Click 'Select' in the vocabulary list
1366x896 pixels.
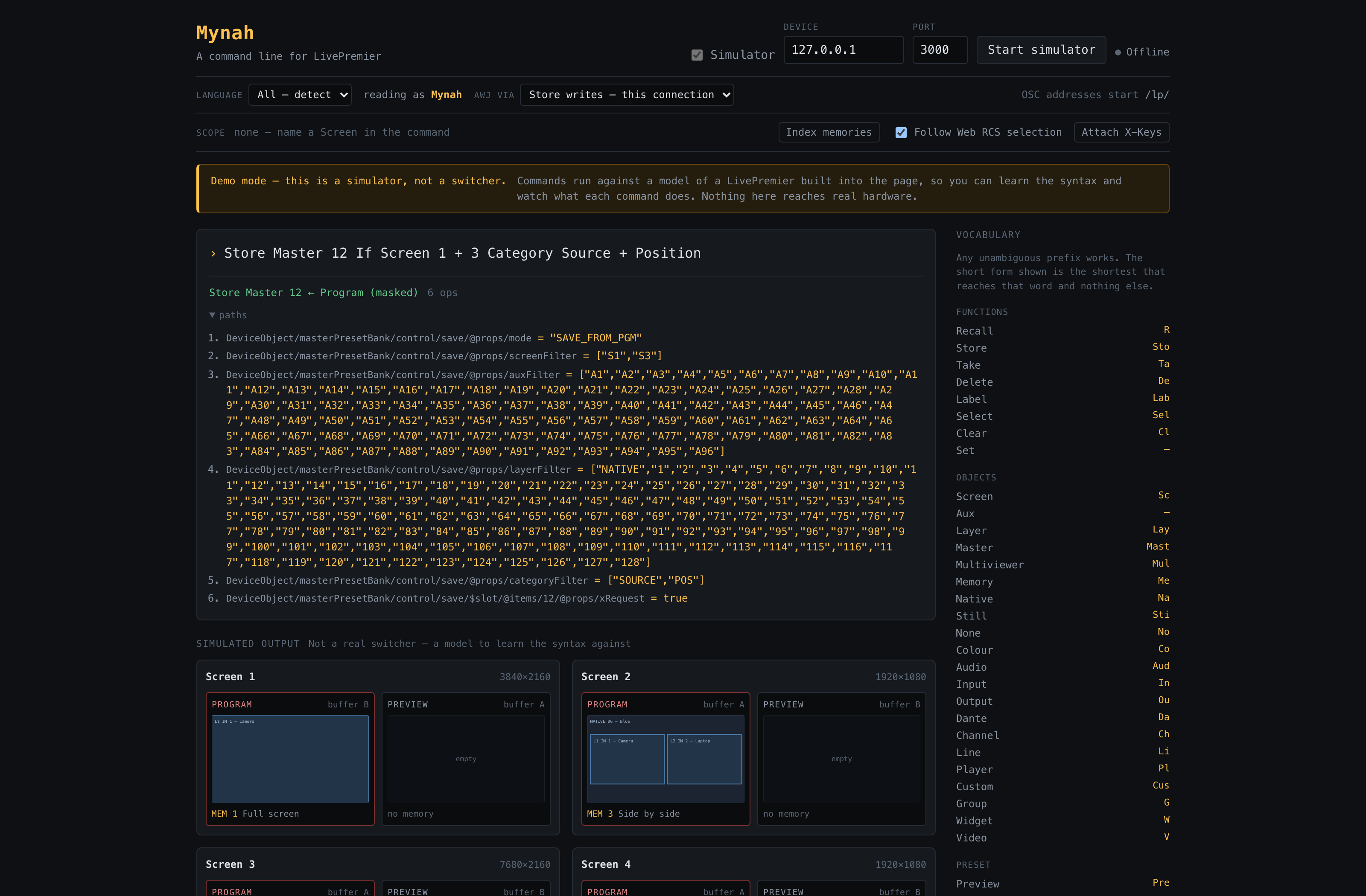coord(974,416)
